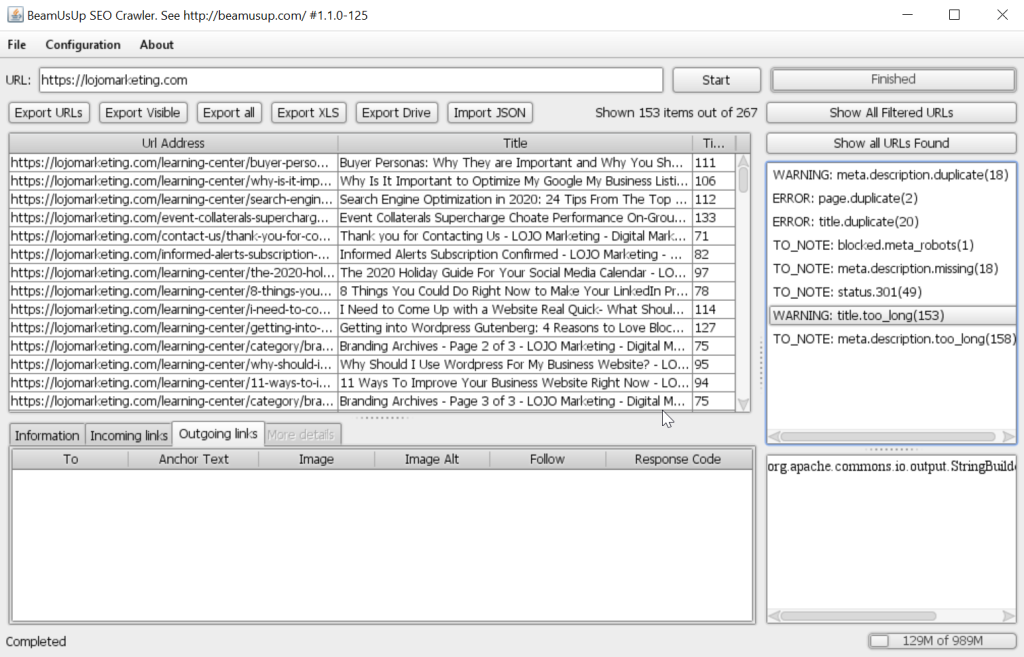Click the To column header
This screenshot has width=1024, height=657.
[71, 459]
